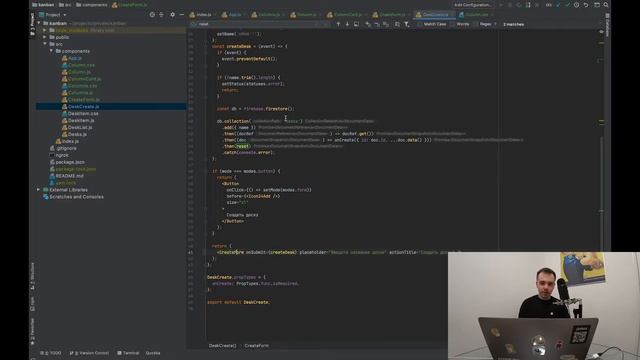Click the undo revert arrow in top toolbar
Viewport: 640px width, 360px height.
pyautogui.click(x=586, y=5)
